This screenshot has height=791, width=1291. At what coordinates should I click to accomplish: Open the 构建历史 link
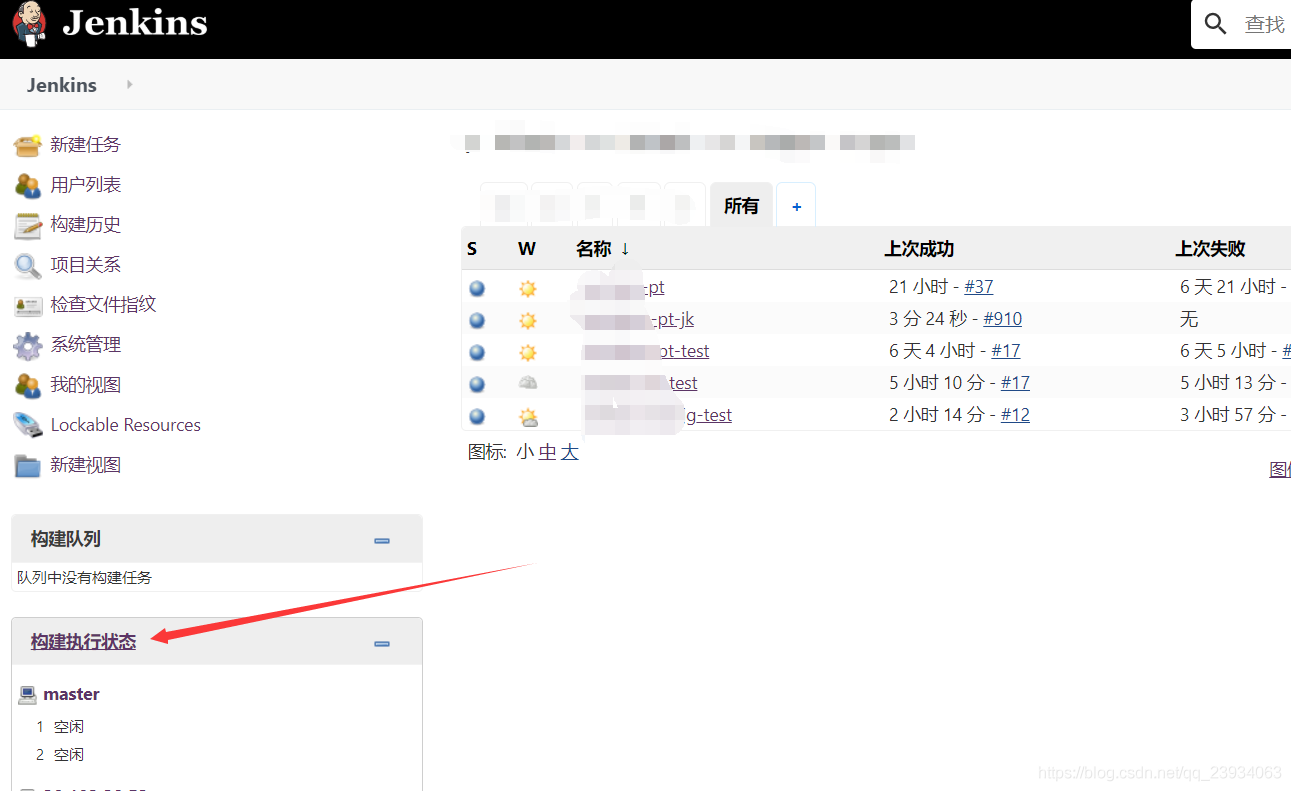tap(86, 225)
